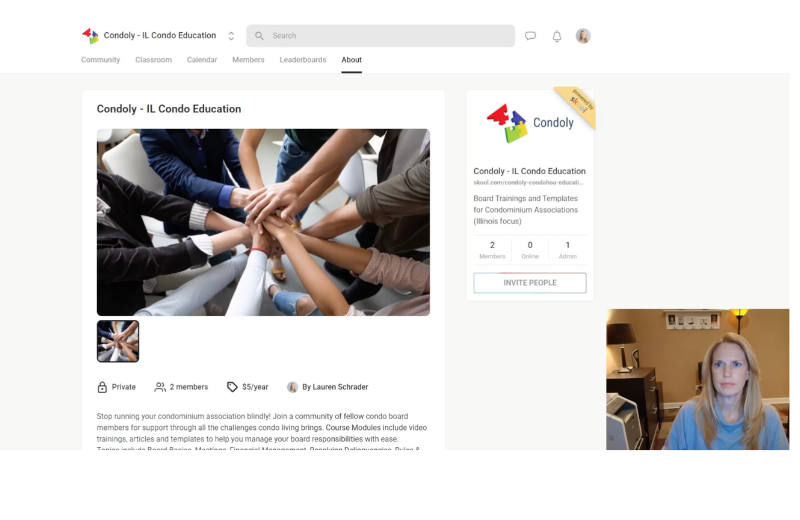Click the Search input field
Viewport: 800px width, 520px height.
coord(381,36)
